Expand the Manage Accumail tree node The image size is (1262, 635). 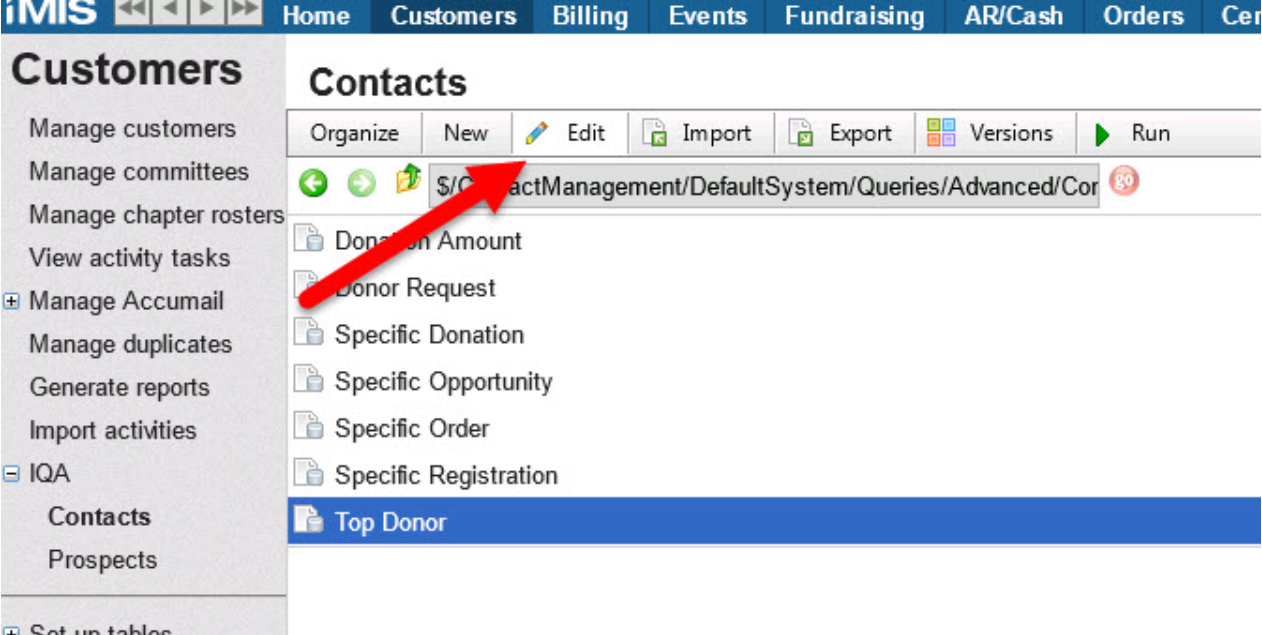pyautogui.click(x=11, y=301)
